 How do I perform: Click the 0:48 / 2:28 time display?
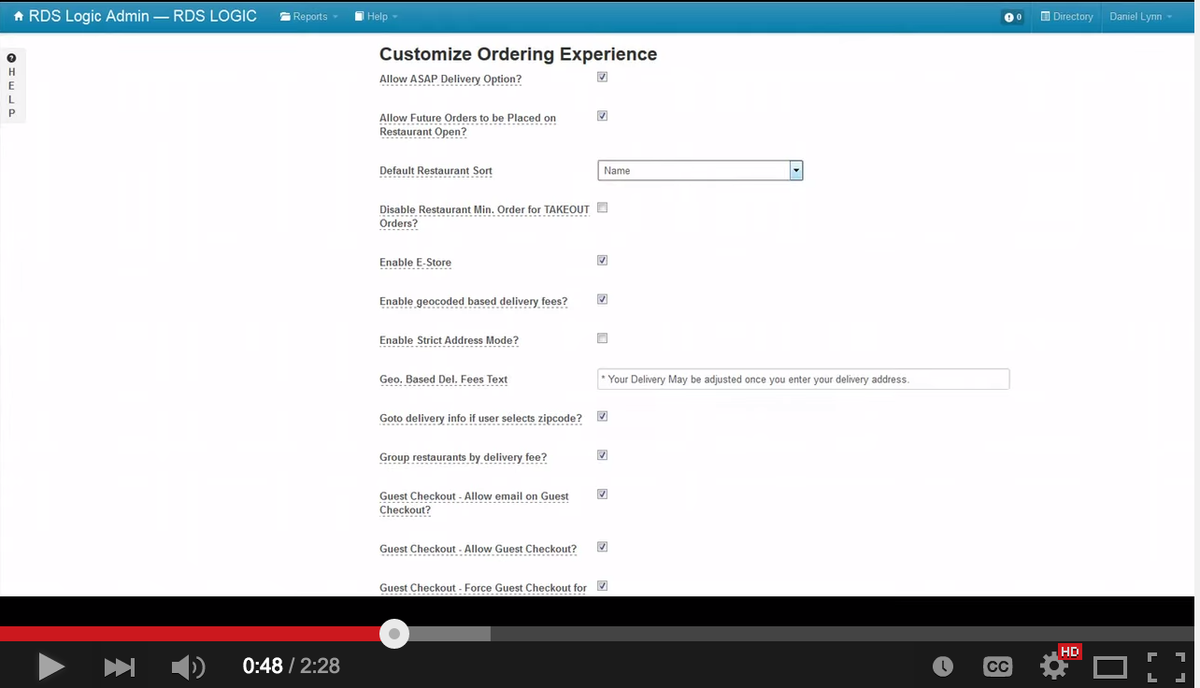click(291, 666)
